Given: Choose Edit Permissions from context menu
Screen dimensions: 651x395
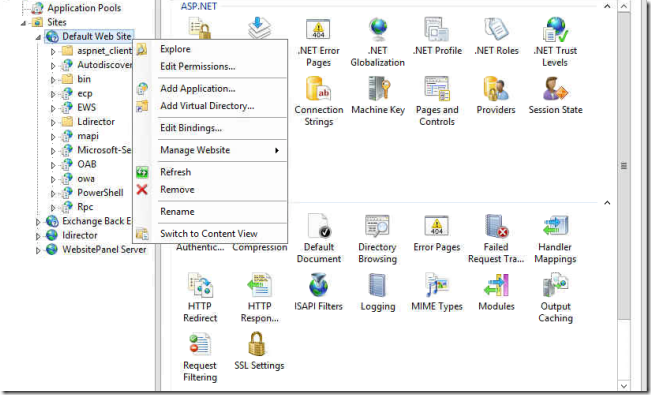Looking at the screenshot, I should (210, 66).
